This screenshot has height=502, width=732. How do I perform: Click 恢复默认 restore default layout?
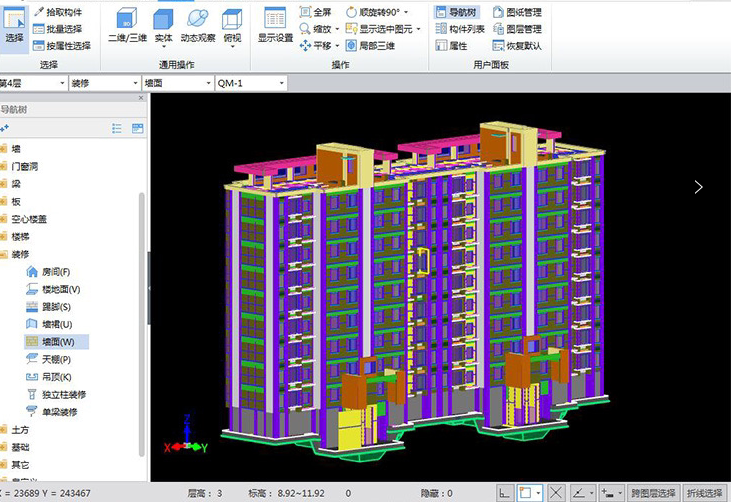517,46
